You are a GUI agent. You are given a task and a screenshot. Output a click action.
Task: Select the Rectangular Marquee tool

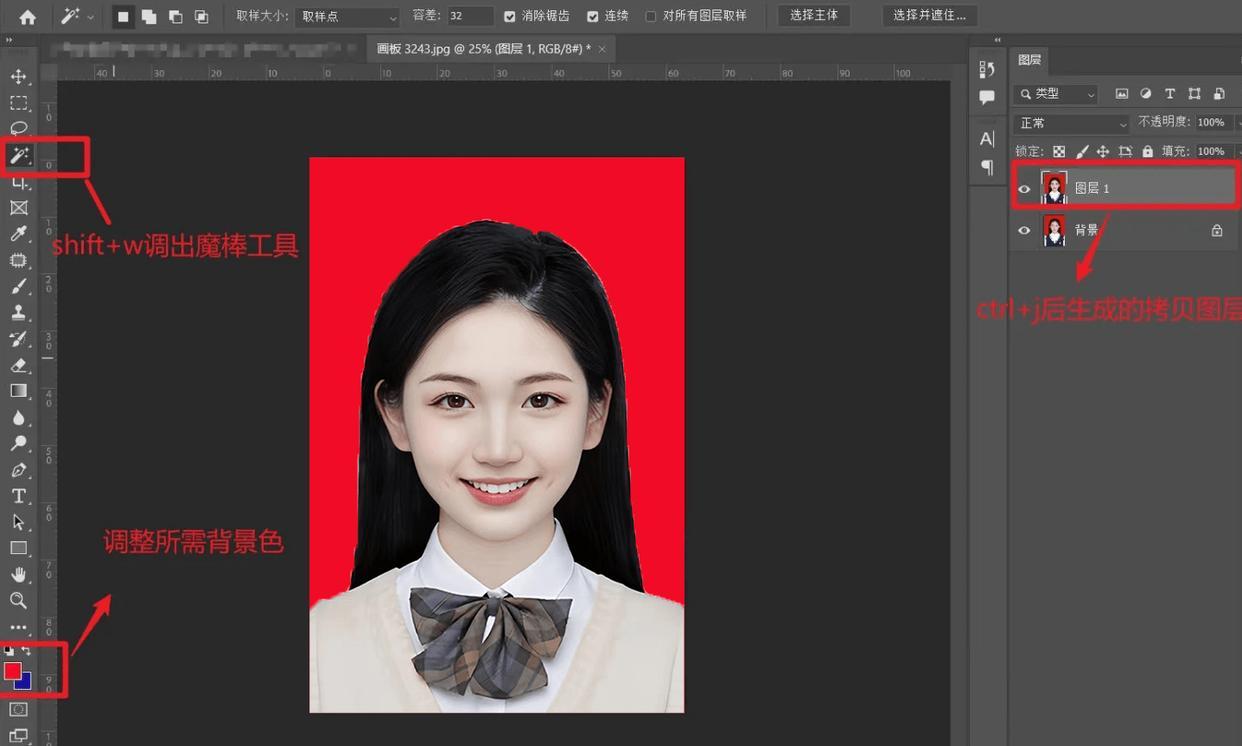[x=18, y=103]
